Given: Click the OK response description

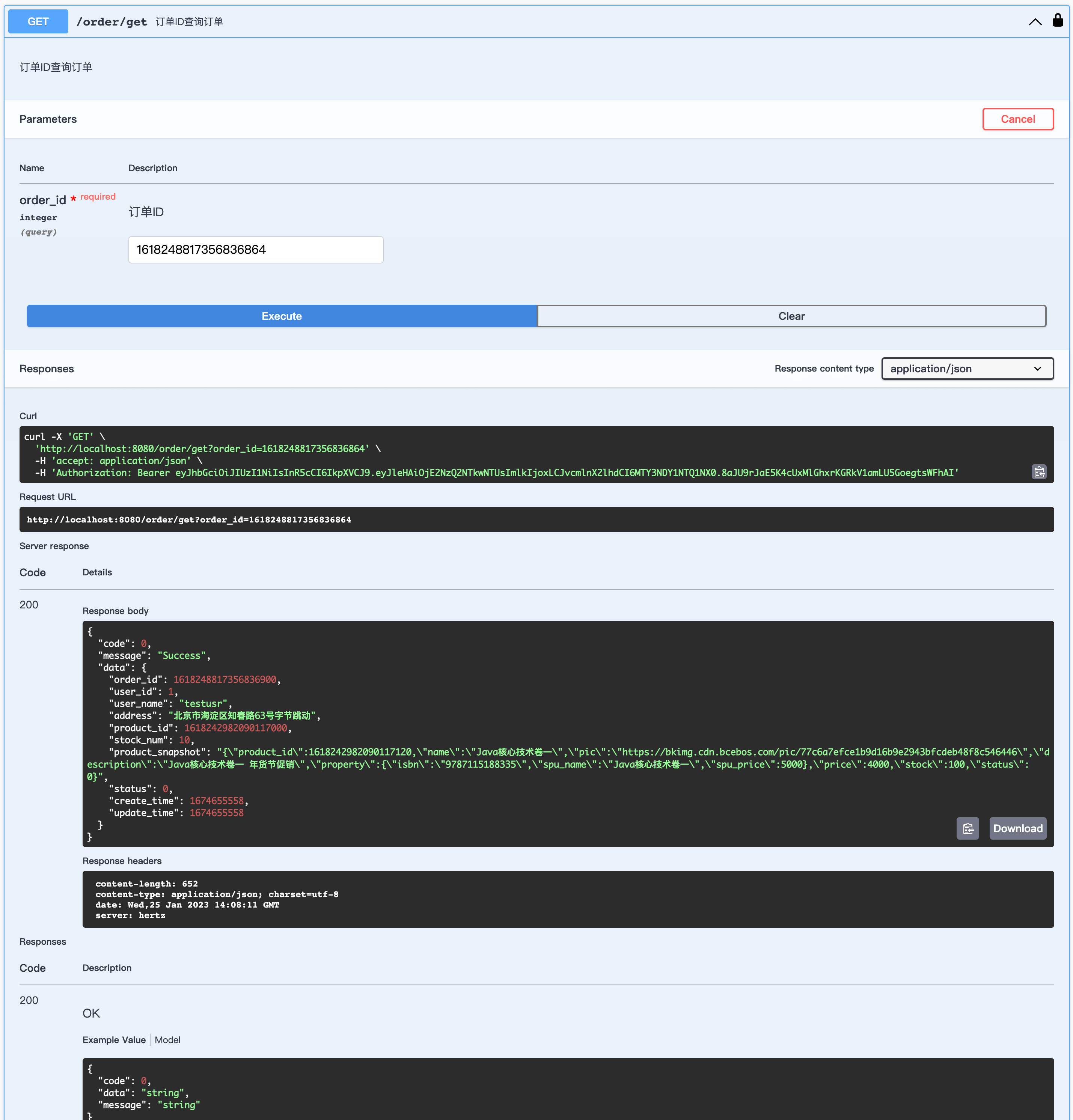Looking at the screenshot, I should (x=91, y=1013).
